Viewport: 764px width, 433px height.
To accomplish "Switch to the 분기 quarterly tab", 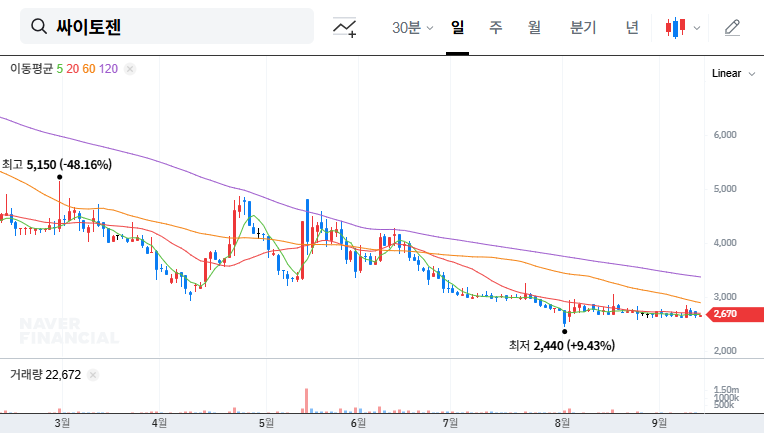I will pyautogui.click(x=583, y=27).
